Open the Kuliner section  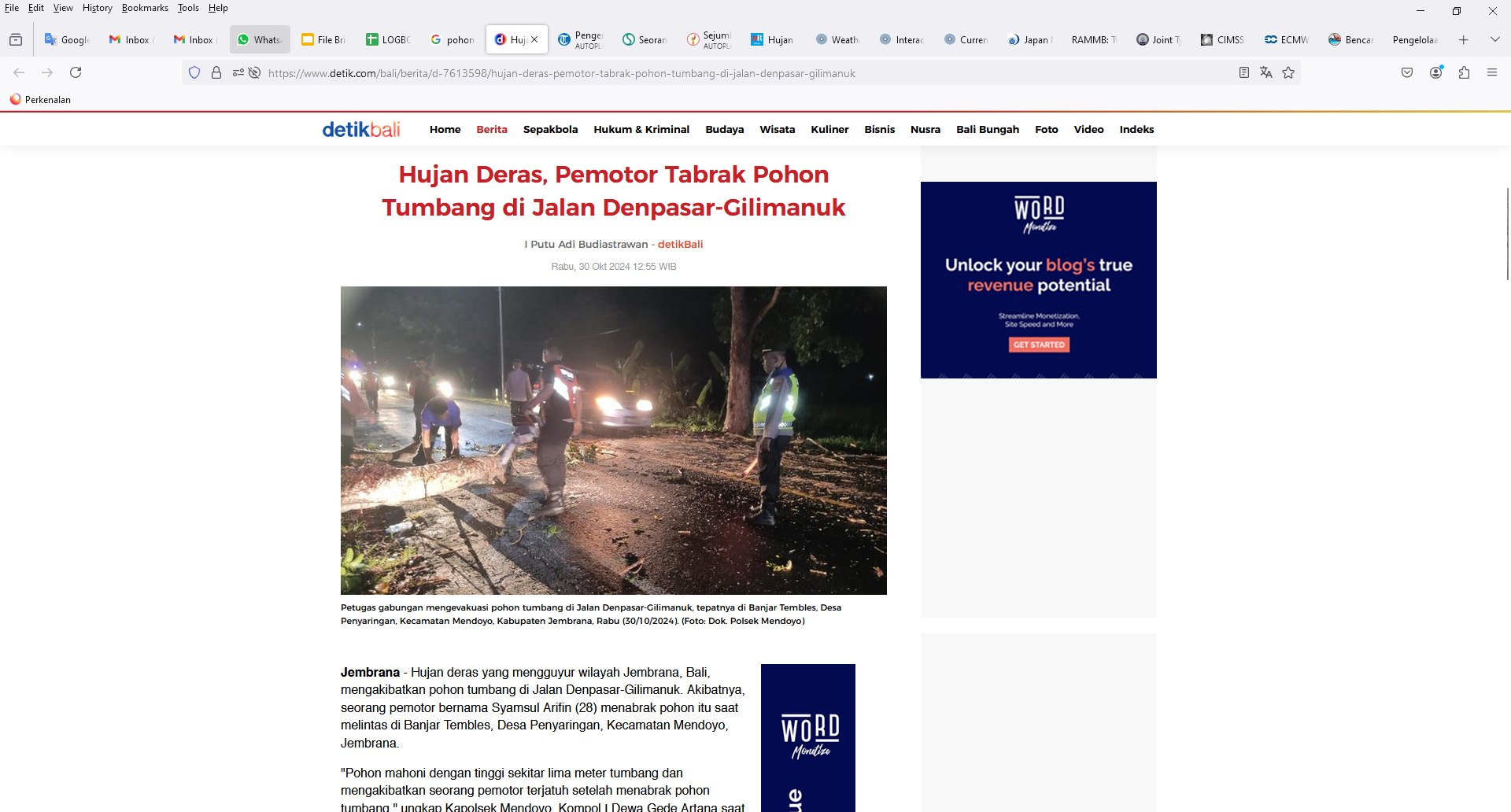tap(830, 129)
